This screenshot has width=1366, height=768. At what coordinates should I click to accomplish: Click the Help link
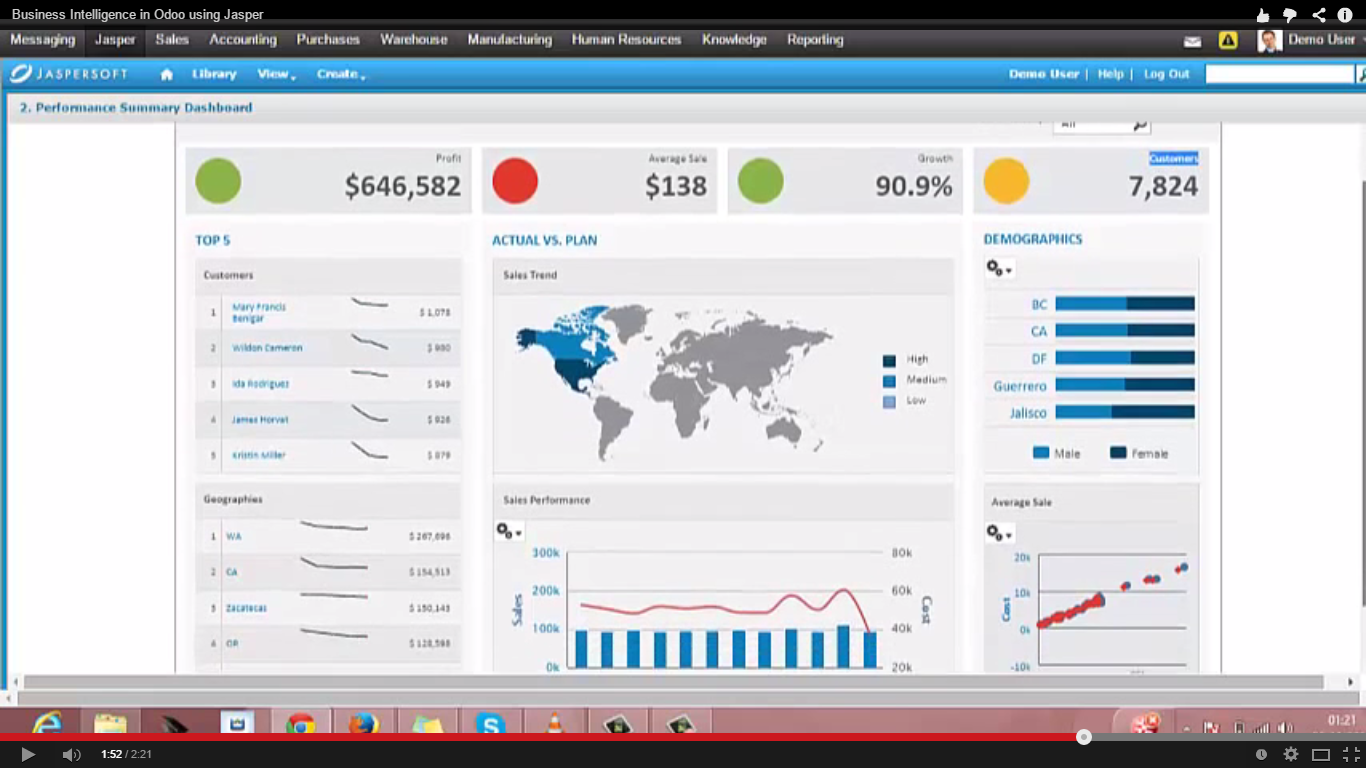pos(1111,74)
